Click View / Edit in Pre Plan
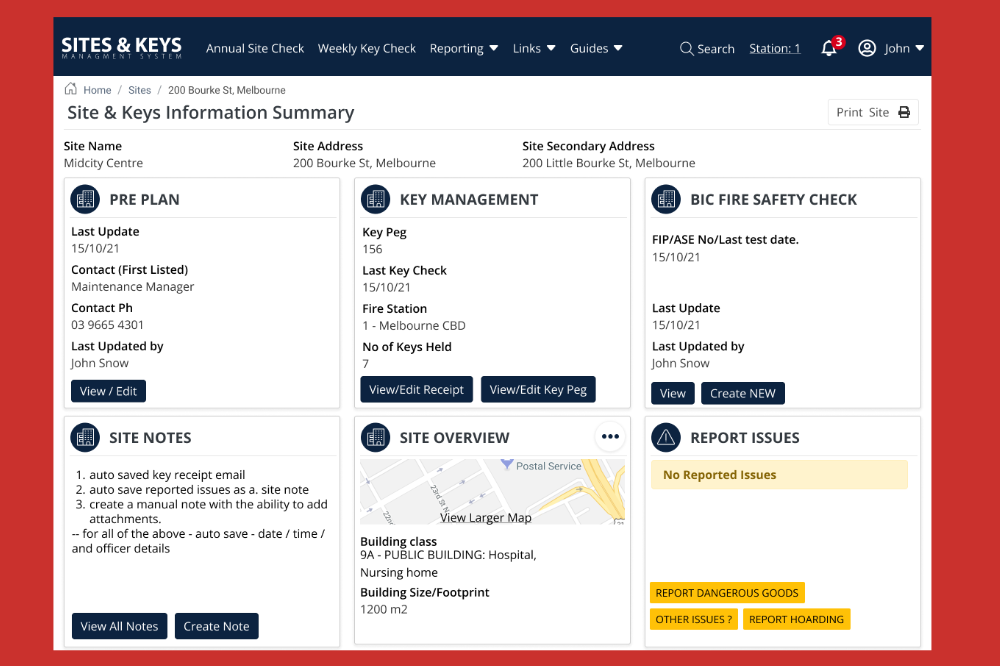Image resolution: width=1000 pixels, height=666 pixels. [108, 391]
